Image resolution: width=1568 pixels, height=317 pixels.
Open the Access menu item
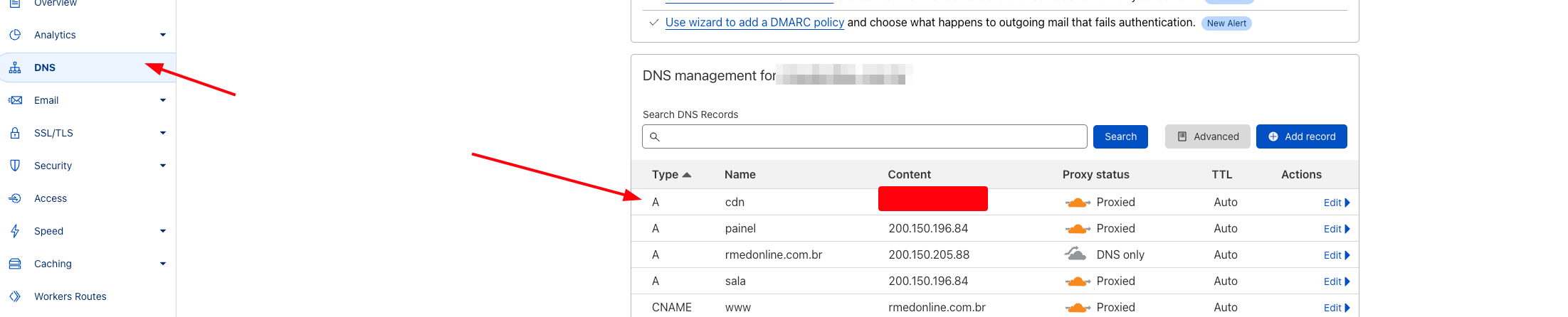coord(51,198)
